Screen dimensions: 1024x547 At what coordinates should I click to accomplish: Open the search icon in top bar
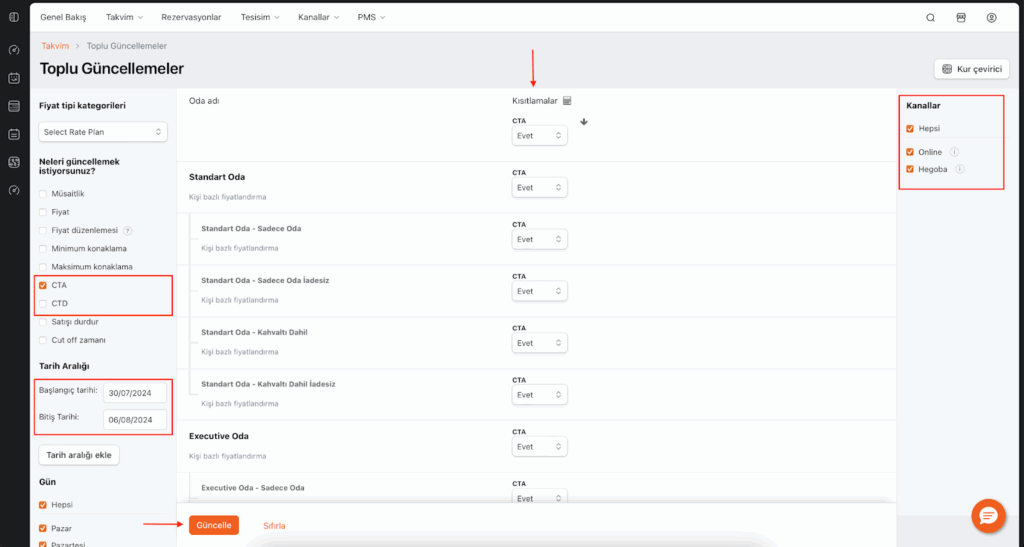(931, 18)
